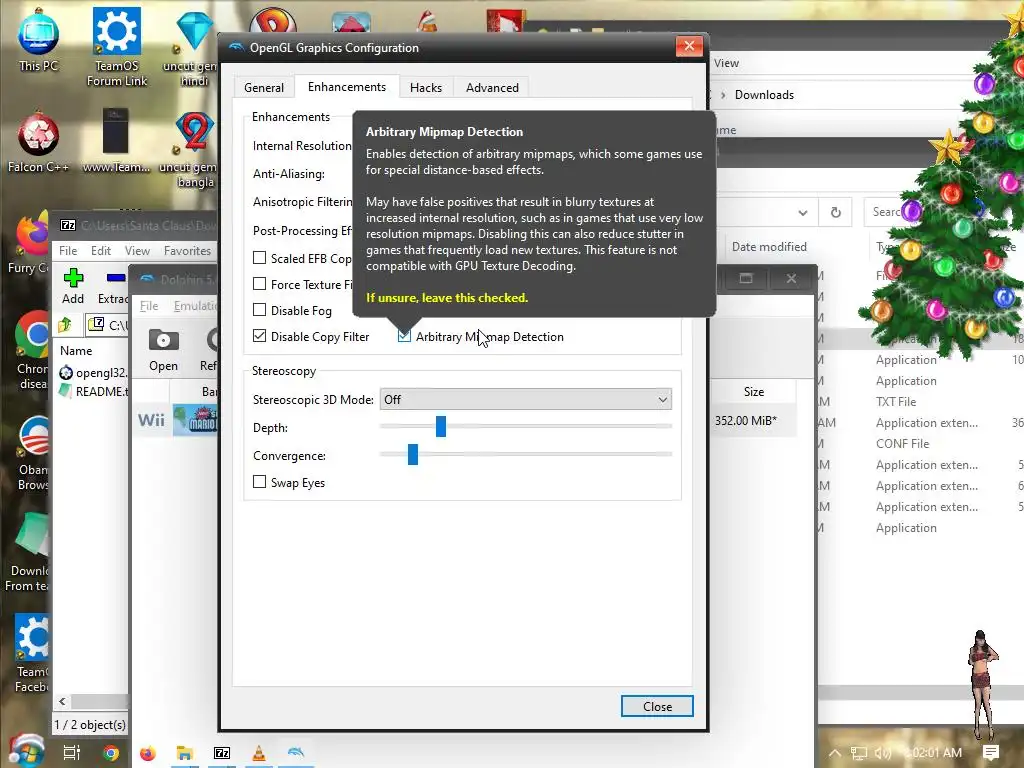Click View tab in File Explorer
This screenshot has width=1024, height=768.
pos(726,63)
